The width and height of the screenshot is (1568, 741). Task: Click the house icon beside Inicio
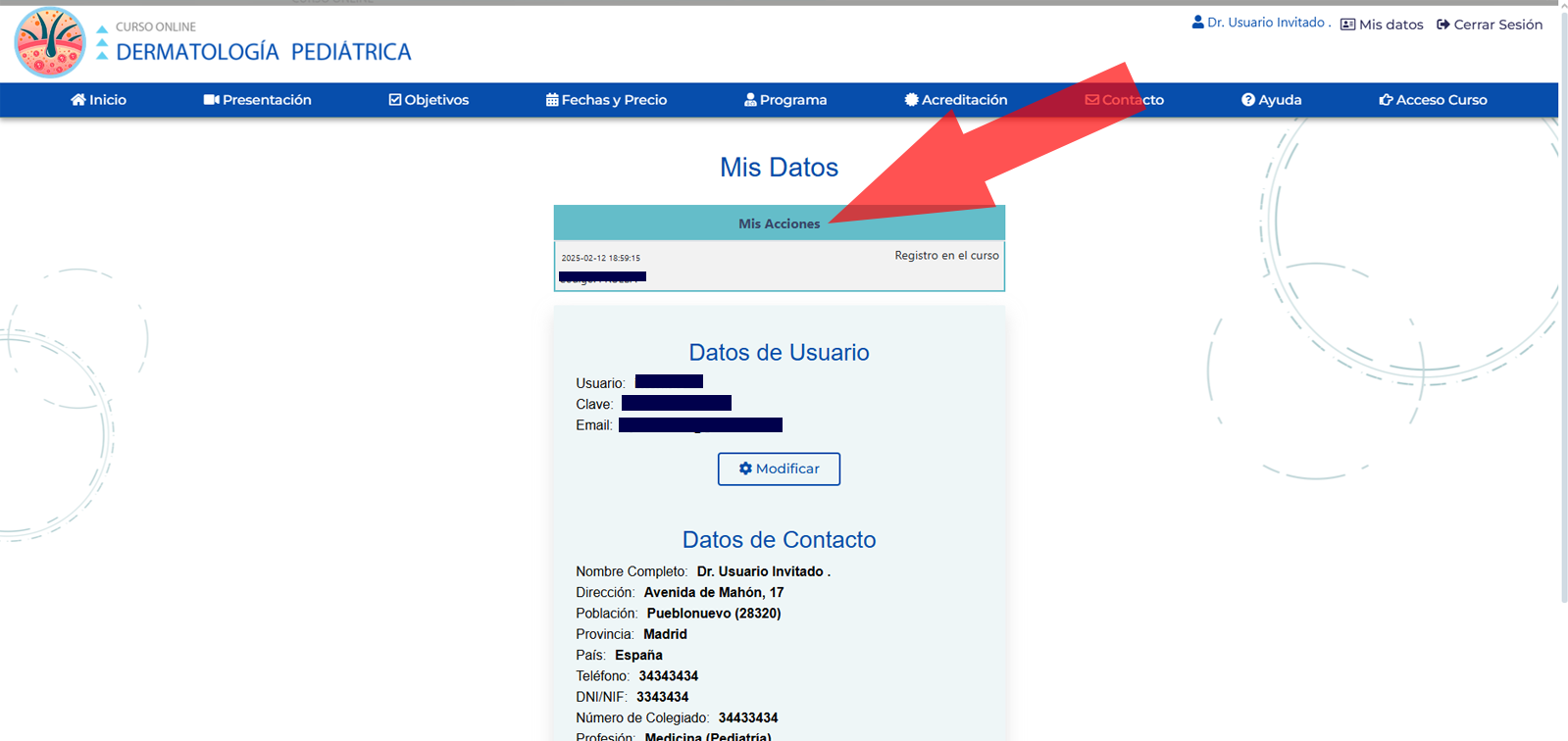[x=78, y=100]
